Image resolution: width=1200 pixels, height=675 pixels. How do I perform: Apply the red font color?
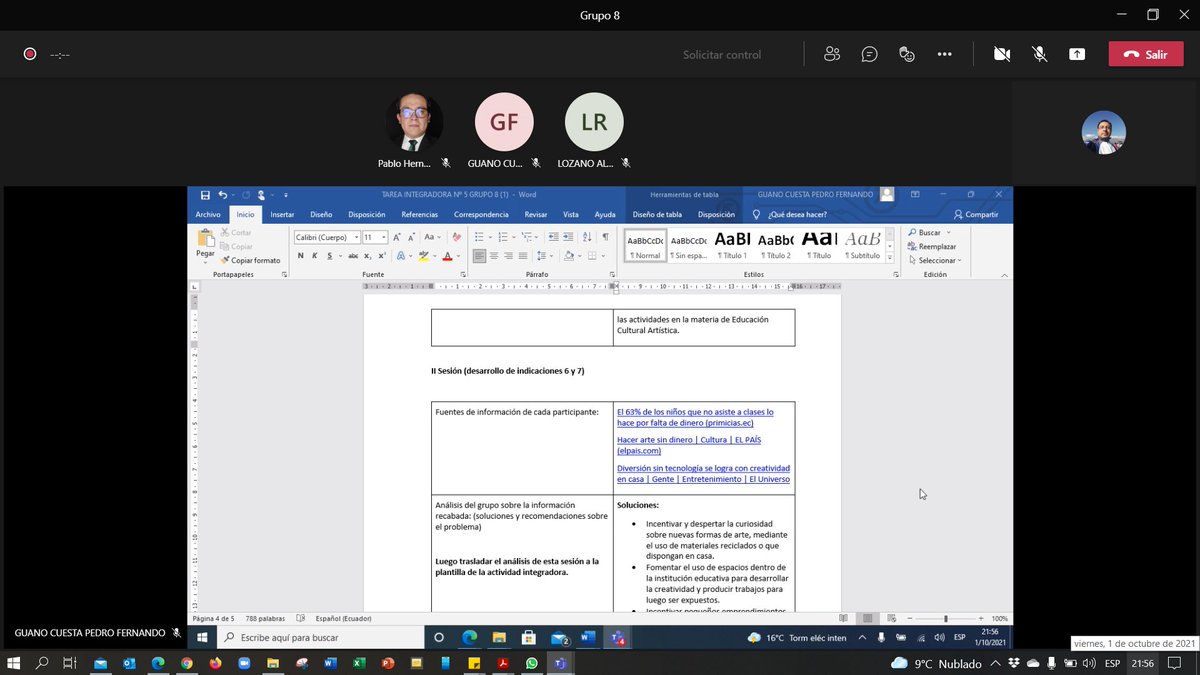coord(447,256)
